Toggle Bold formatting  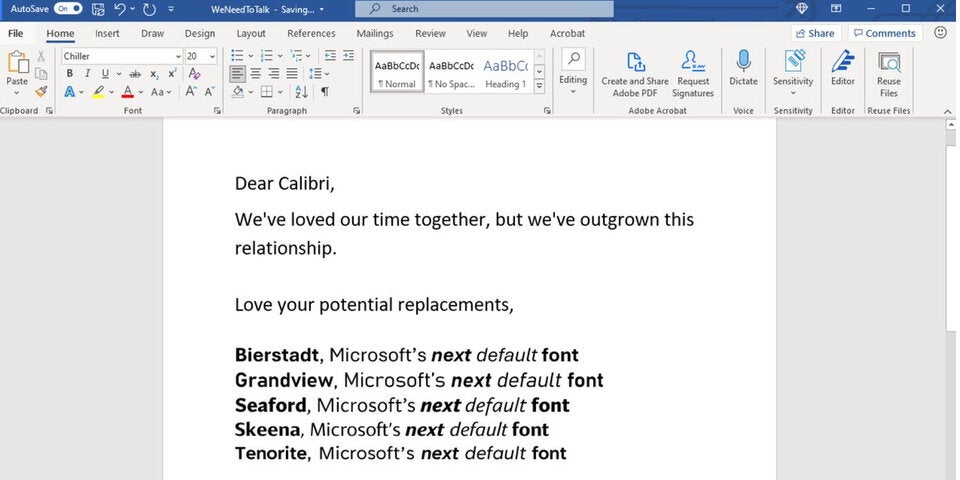(70, 73)
